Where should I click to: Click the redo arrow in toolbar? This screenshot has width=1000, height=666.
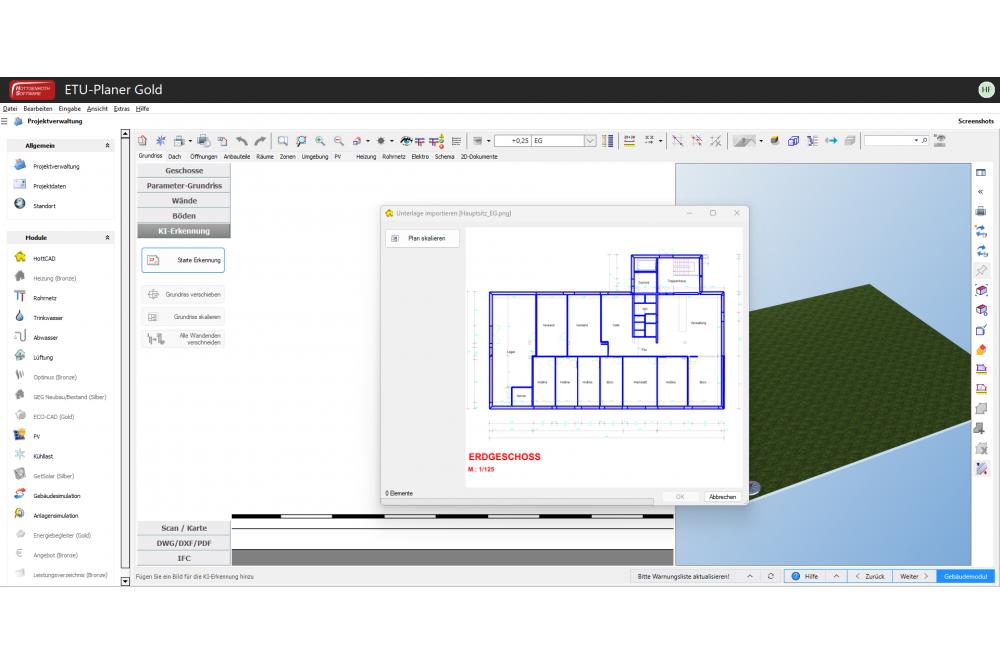260,141
